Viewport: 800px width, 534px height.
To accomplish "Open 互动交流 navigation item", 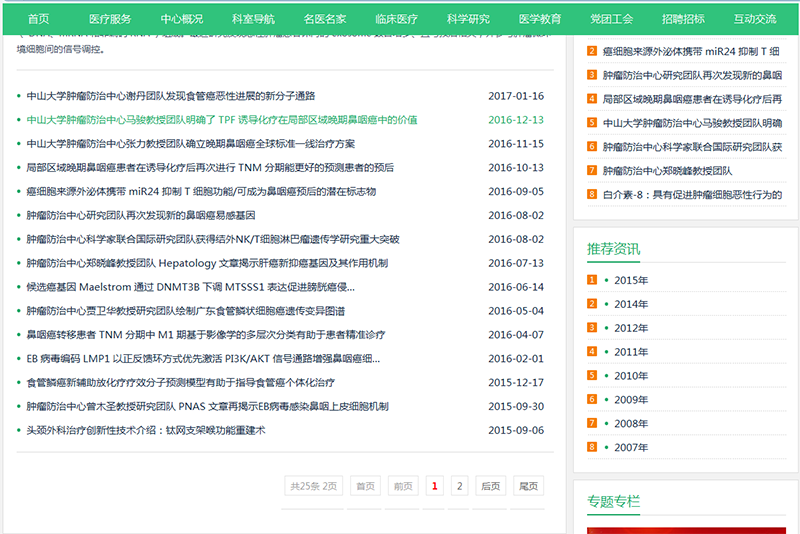I will (x=755, y=19).
